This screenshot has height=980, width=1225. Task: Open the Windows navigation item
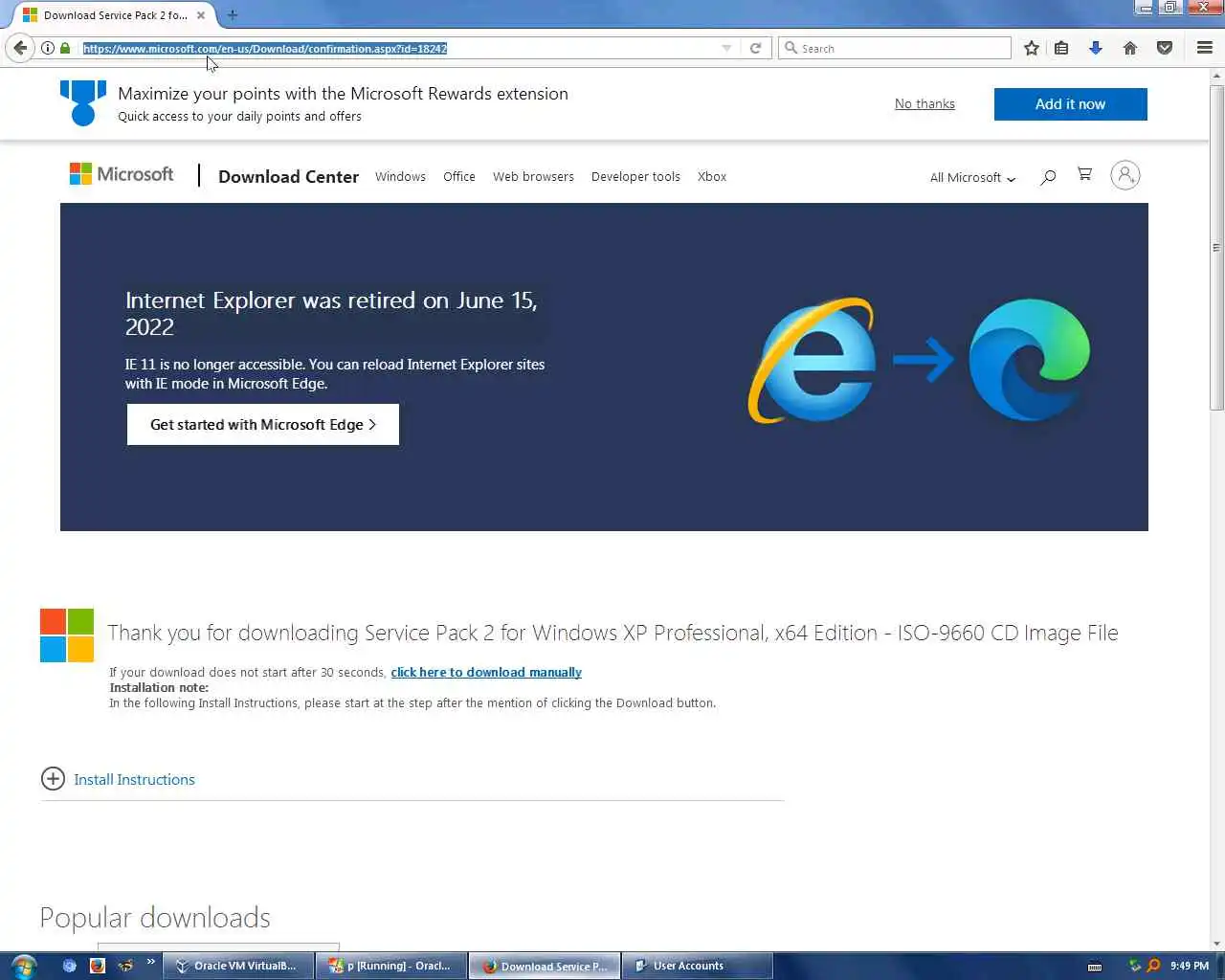[400, 176]
